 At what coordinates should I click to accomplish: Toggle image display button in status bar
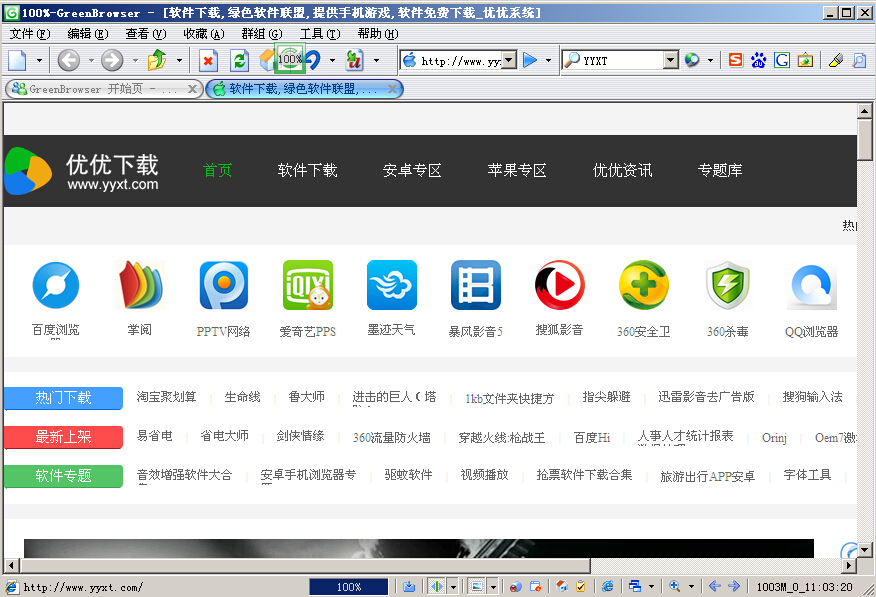pyautogui.click(x=477, y=586)
